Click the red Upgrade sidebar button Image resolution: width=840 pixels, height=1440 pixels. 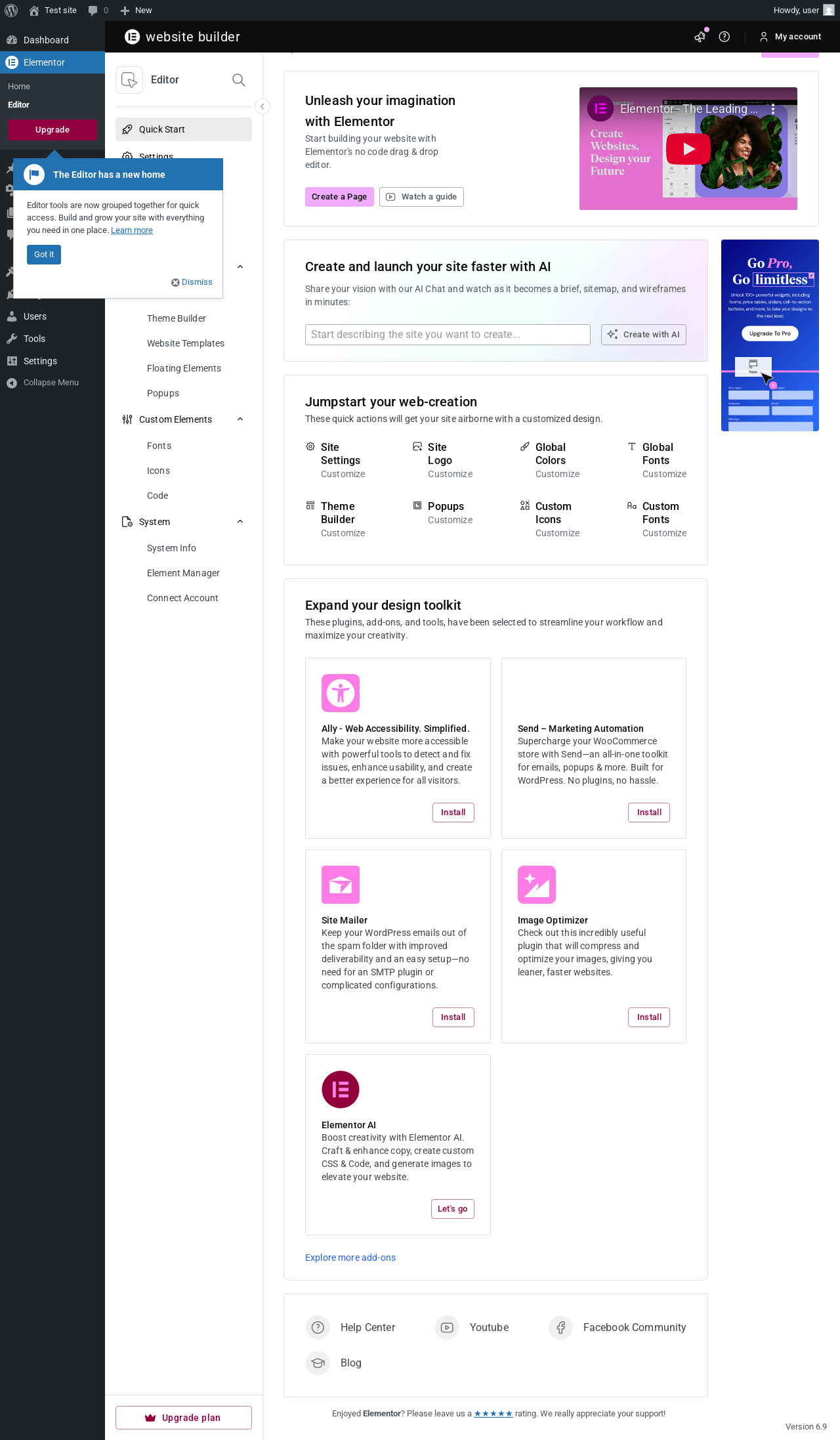click(x=52, y=130)
